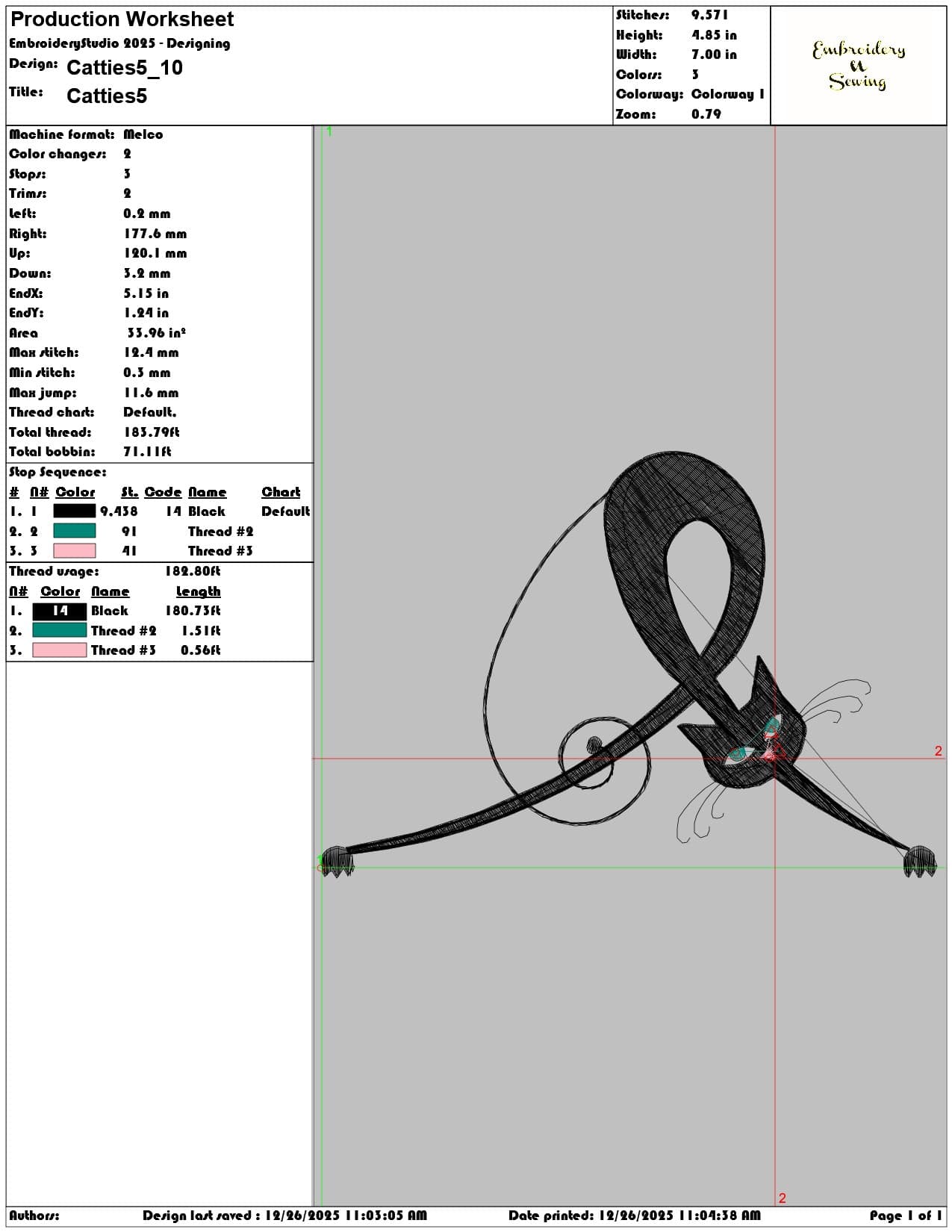The image size is (952, 1232).
Task: Click the 'Color' column header in Stop Sequence
Action: [x=75, y=492]
